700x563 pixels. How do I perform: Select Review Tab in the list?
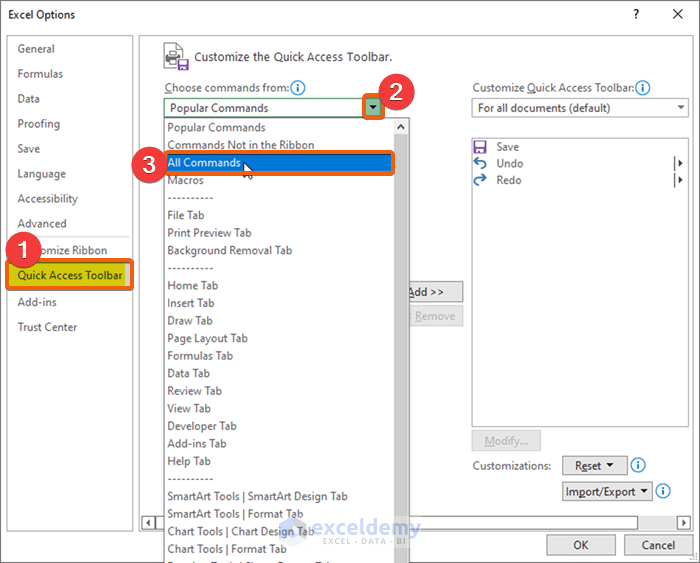pos(279,391)
